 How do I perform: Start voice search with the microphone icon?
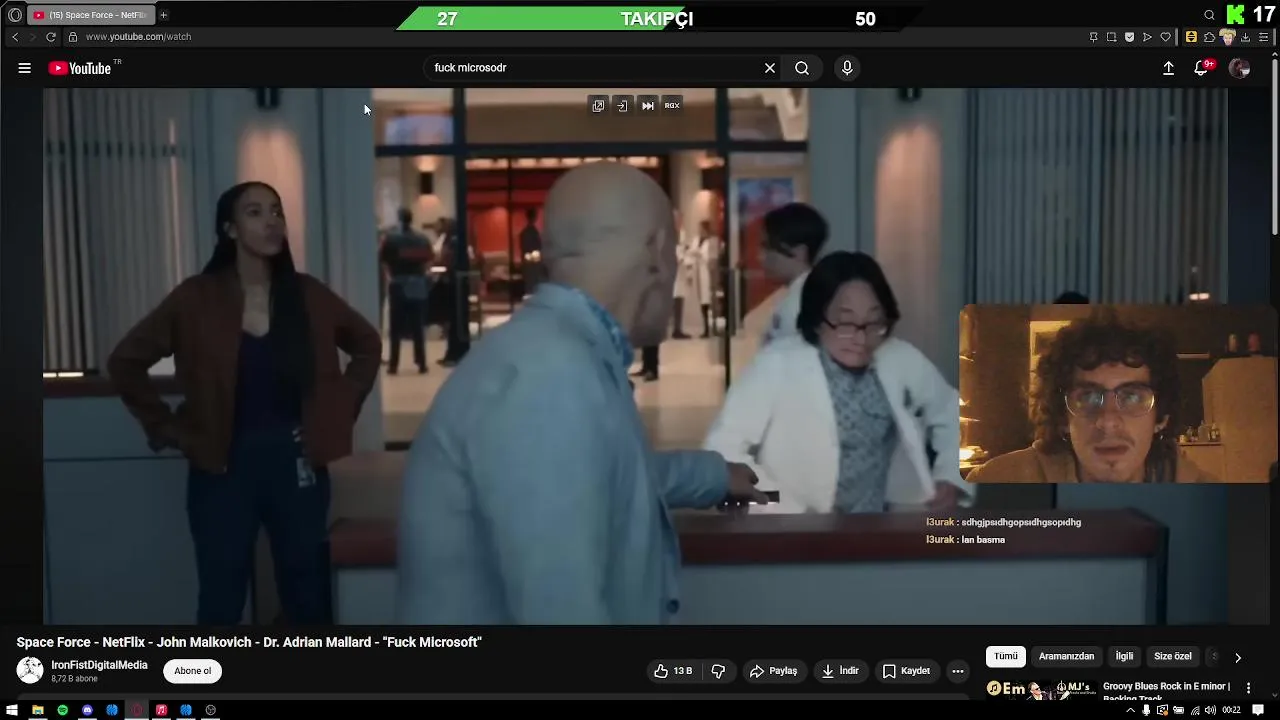(x=847, y=68)
